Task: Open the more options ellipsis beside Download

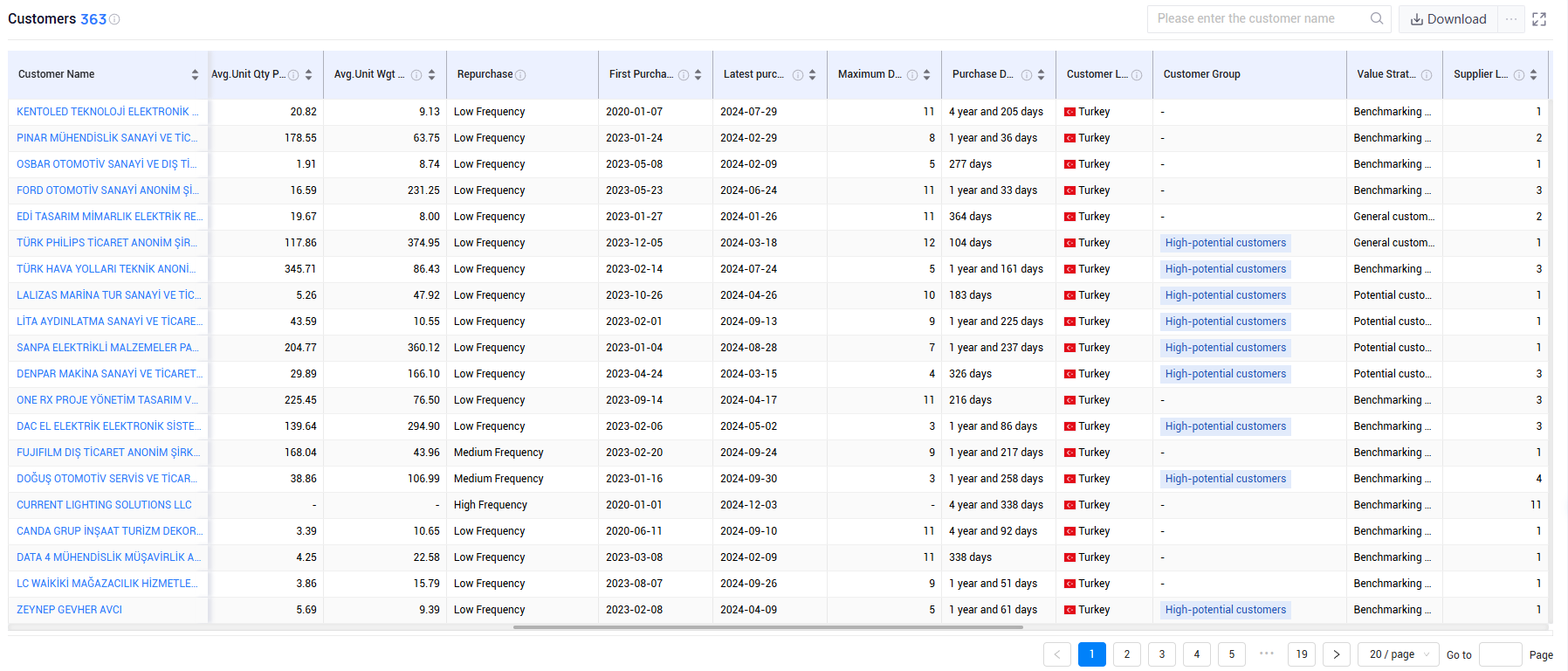Action: [x=1511, y=19]
